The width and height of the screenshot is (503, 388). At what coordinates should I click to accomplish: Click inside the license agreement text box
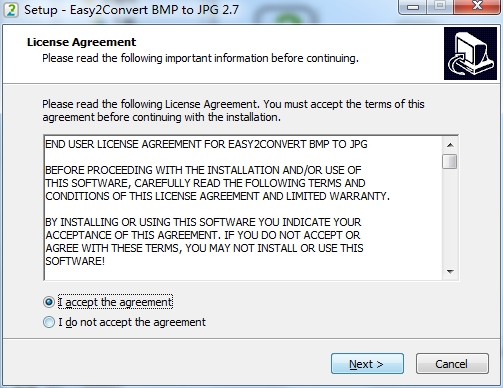(x=243, y=208)
